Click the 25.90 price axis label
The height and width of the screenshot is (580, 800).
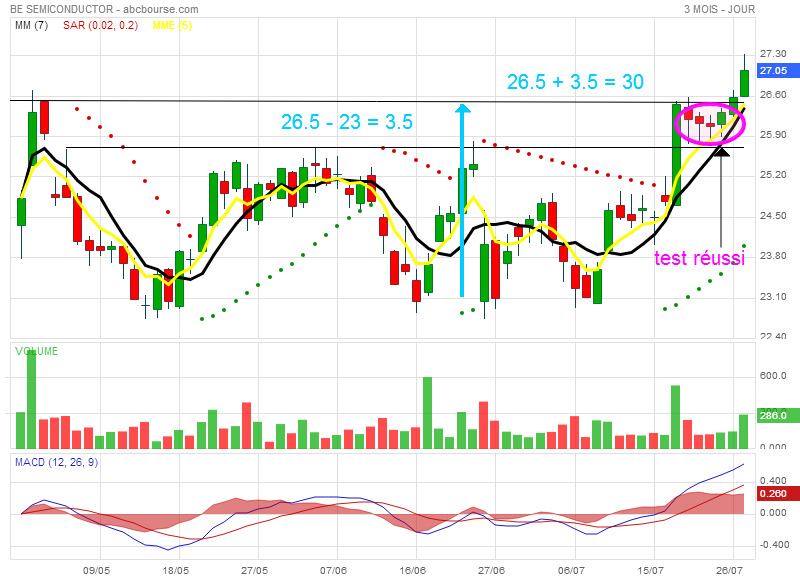773,135
